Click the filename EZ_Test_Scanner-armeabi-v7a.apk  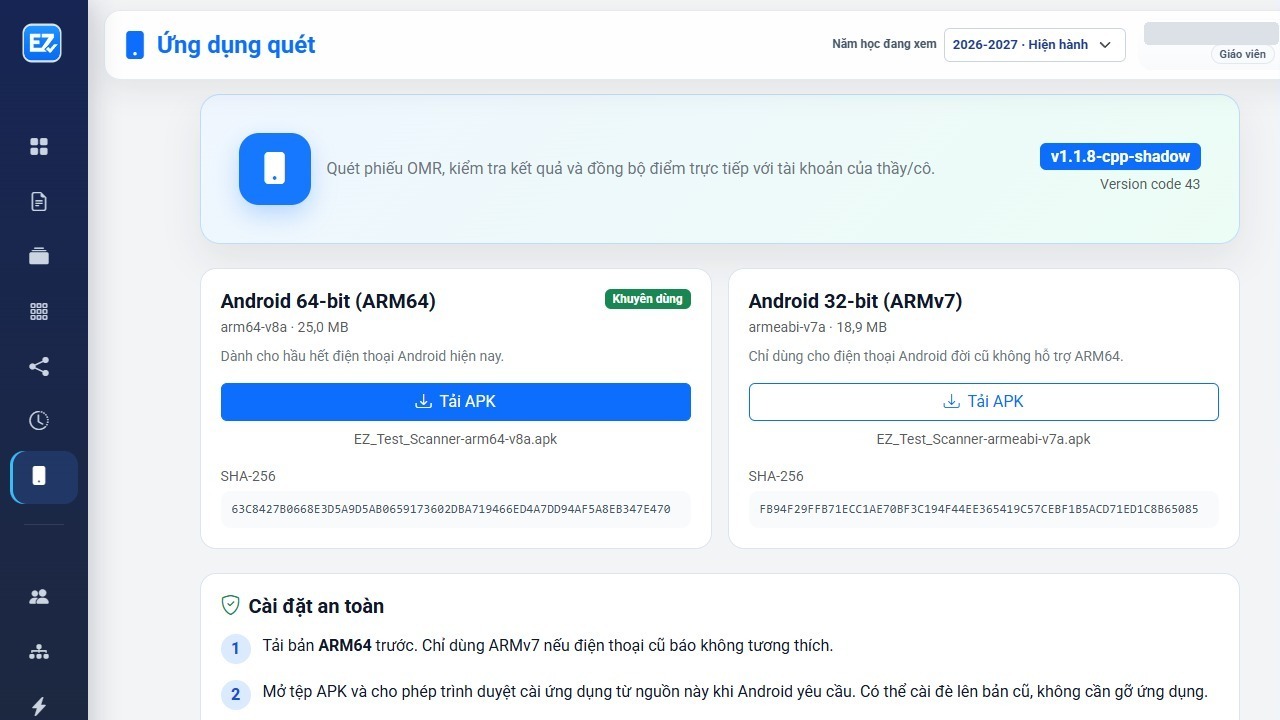984,439
